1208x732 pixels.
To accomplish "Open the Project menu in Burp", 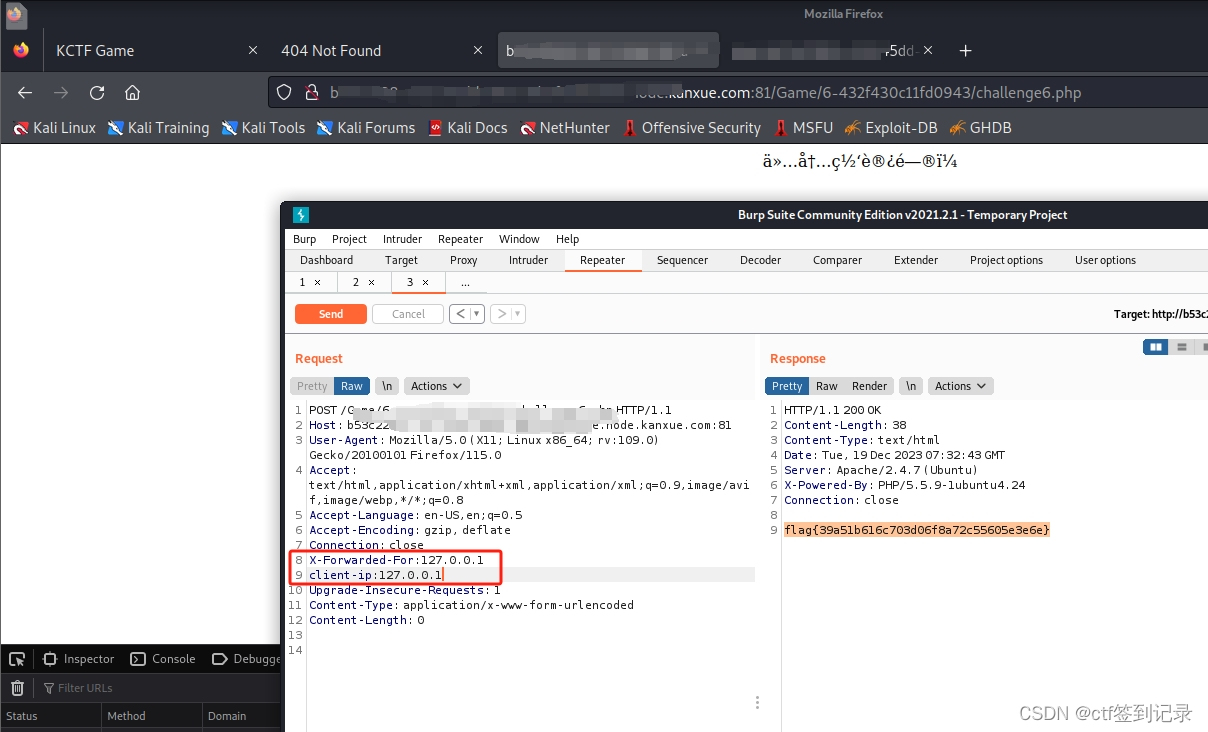I will click(x=349, y=239).
